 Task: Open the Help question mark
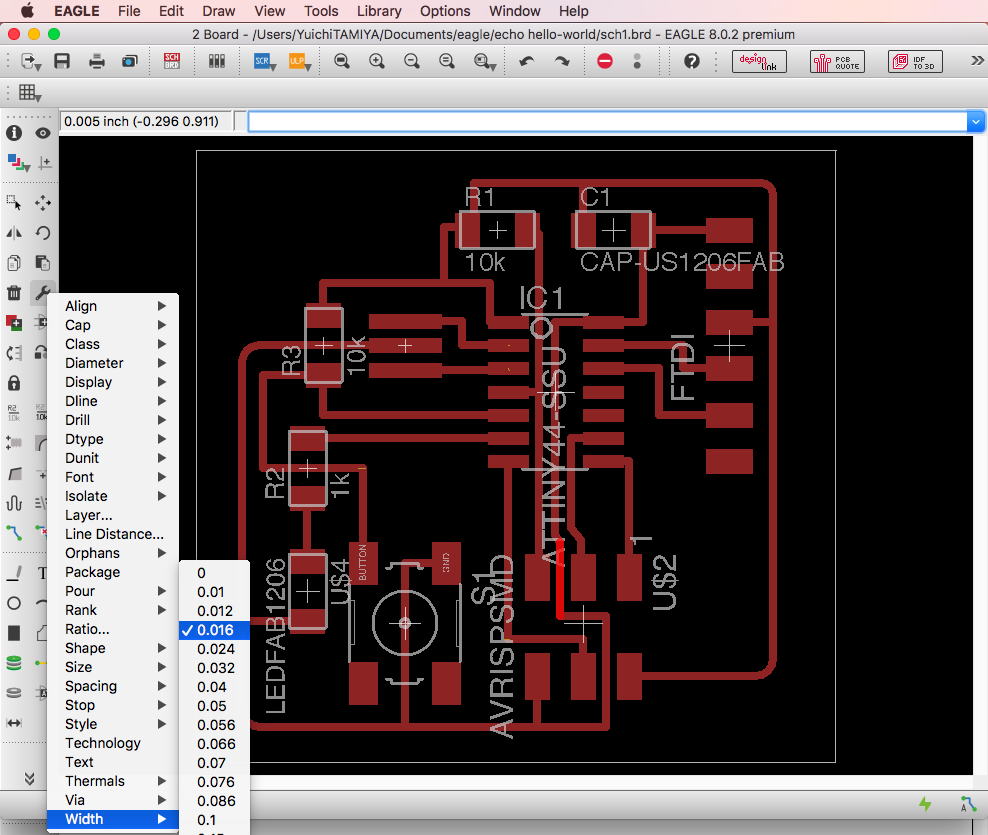point(692,61)
